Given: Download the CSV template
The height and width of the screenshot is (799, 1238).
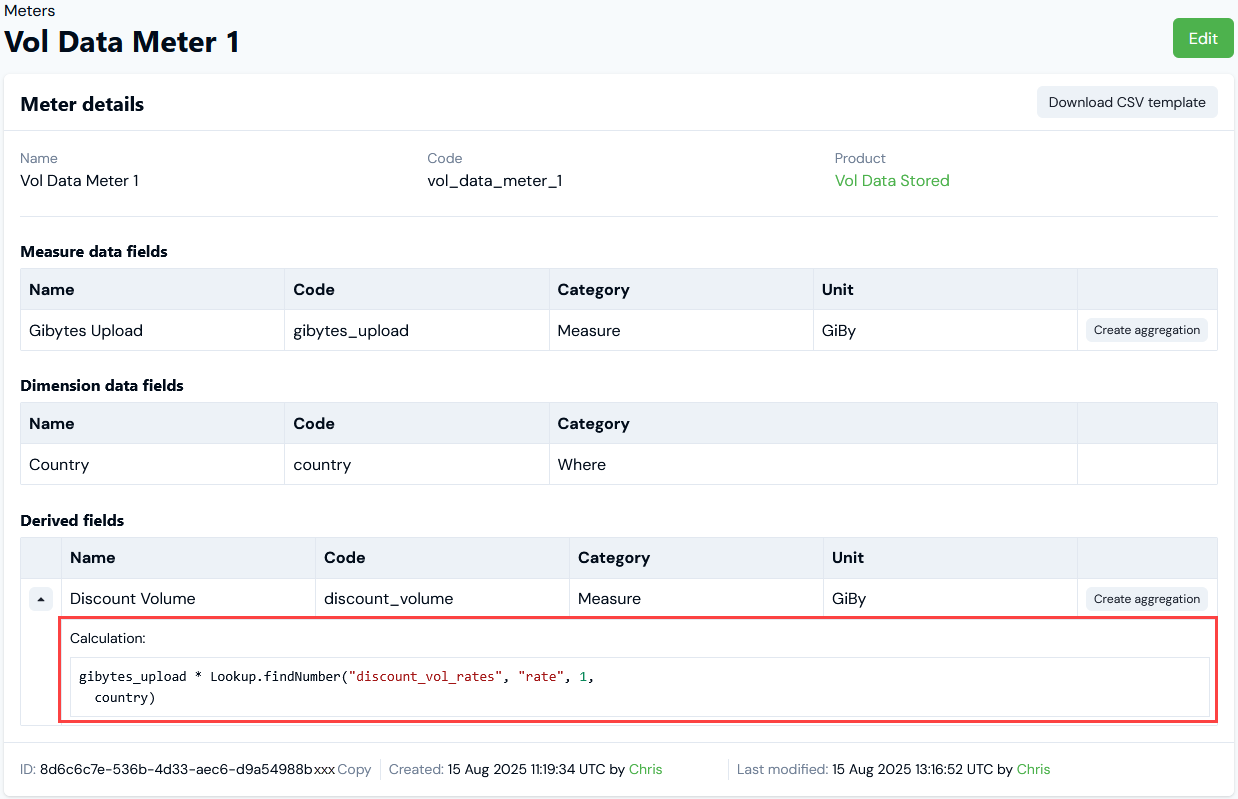Looking at the screenshot, I should click(x=1127, y=102).
